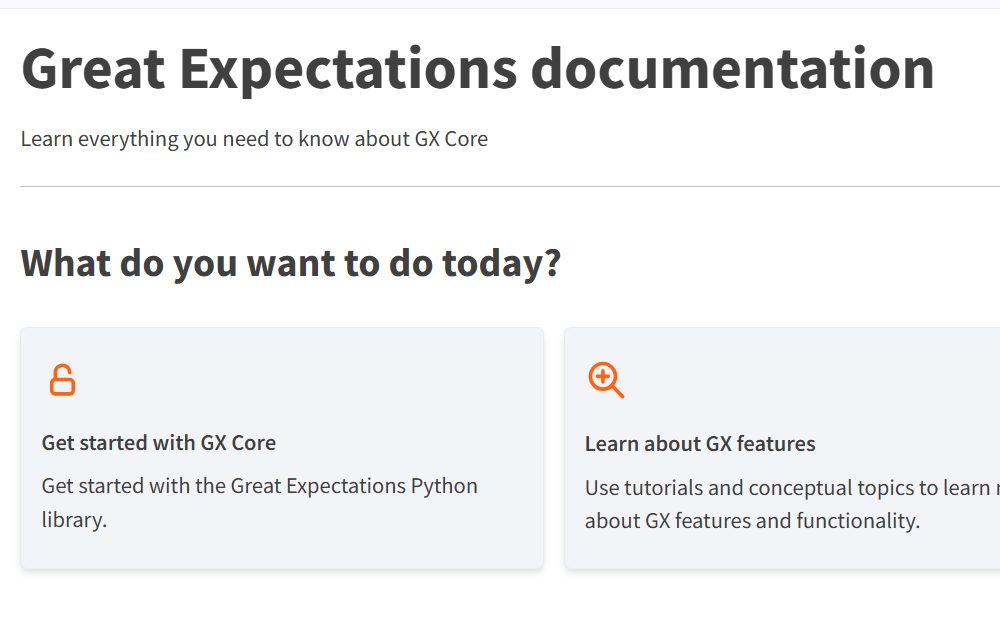
Task: Click the Get started with the Great Expectations Python library text
Action: [260, 503]
